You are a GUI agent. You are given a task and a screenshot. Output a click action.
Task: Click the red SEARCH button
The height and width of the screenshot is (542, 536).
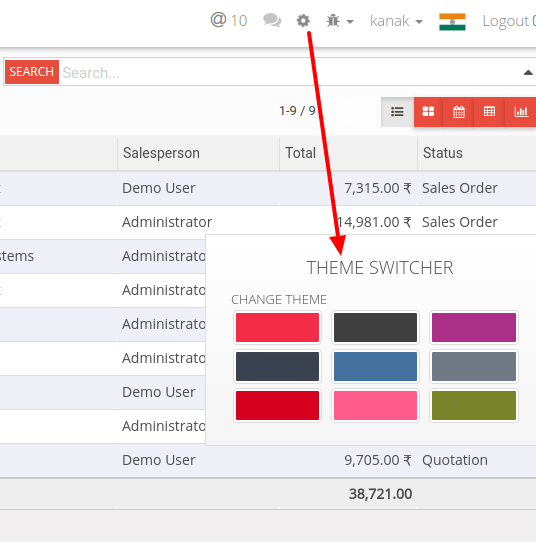pyautogui.click(x=32, y=72)
